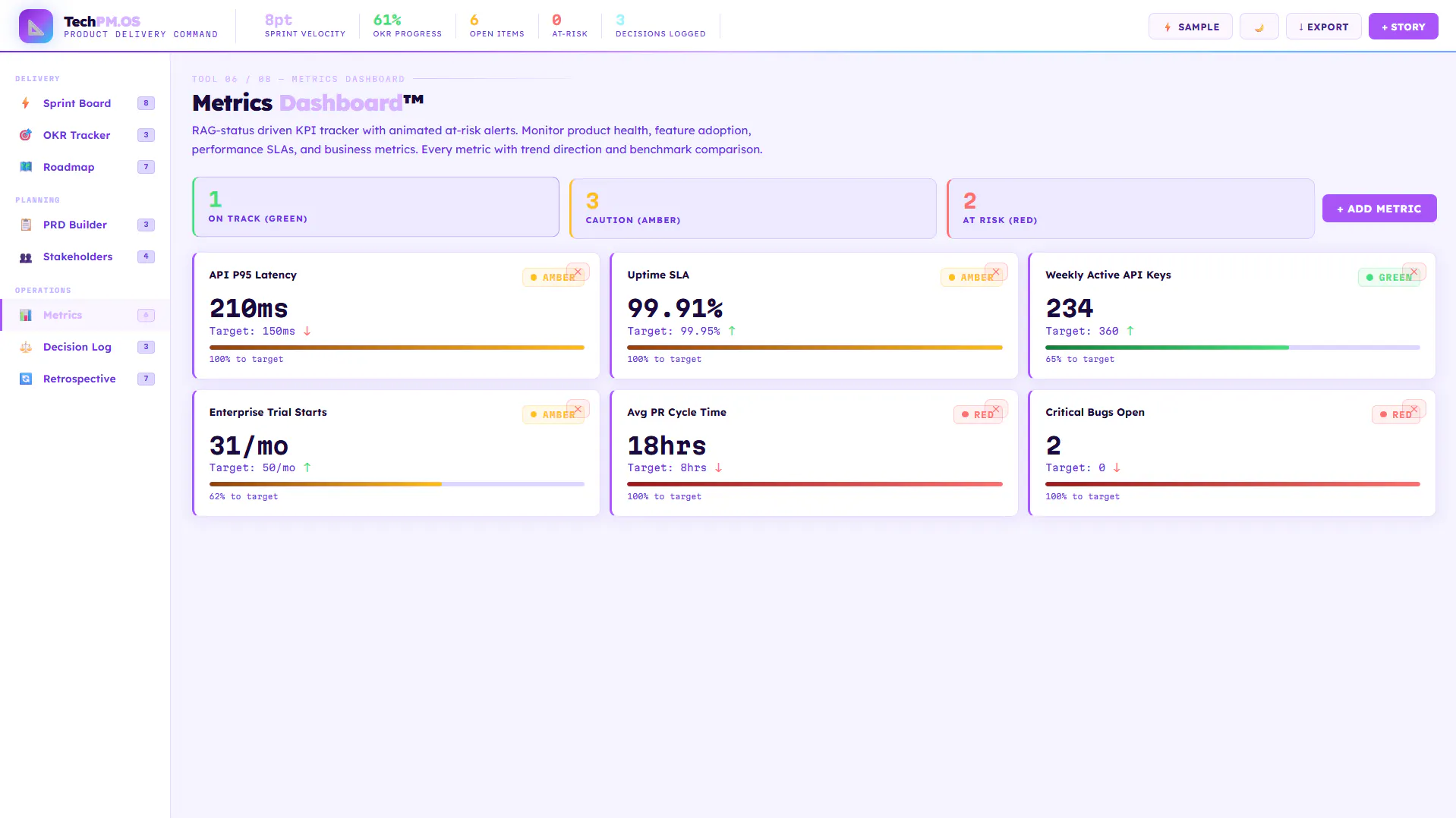Click the Enterprise Trial Starts progress bar
This screenshot has height=818, width=1456.
point(397,484)
